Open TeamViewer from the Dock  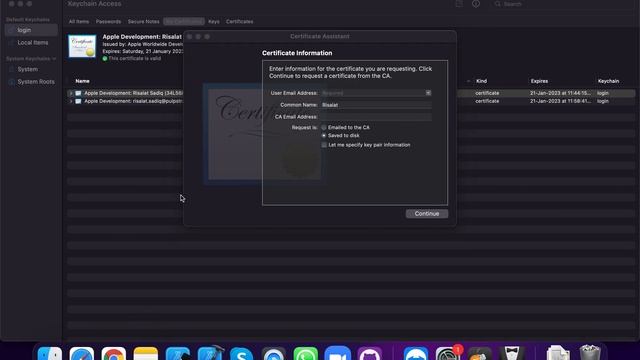(416, 353)
